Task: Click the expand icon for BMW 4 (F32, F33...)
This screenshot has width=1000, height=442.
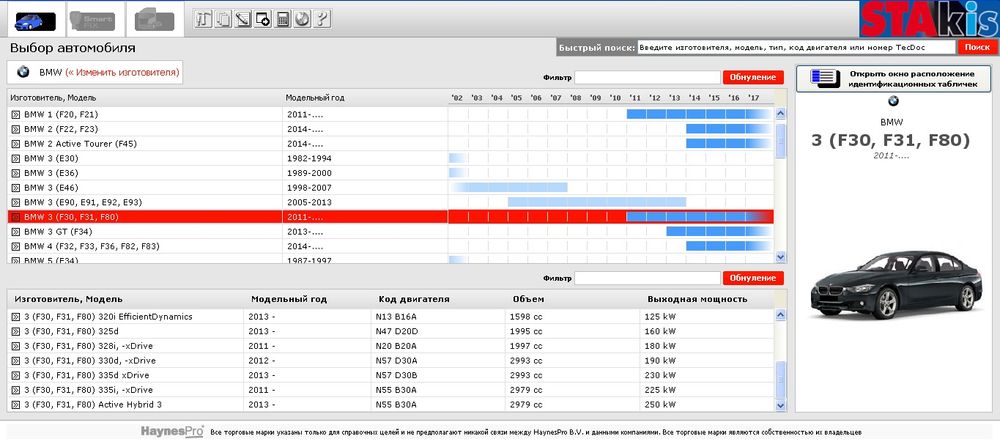Action: tap(16, 246)
